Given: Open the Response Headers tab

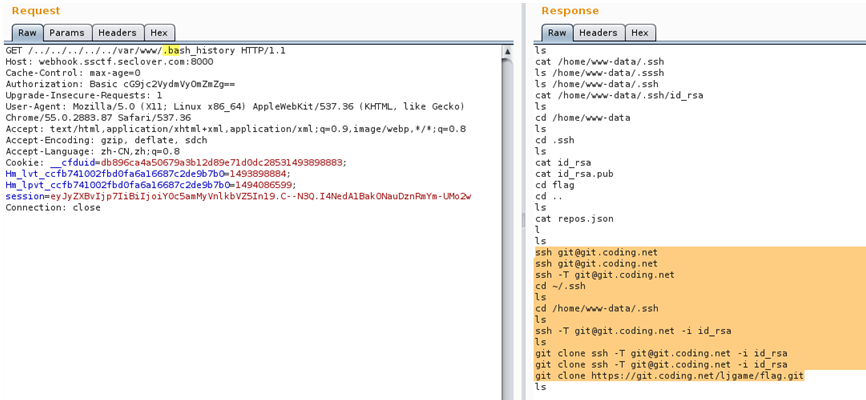Looking at the screenshot, I should click(598, 33).
